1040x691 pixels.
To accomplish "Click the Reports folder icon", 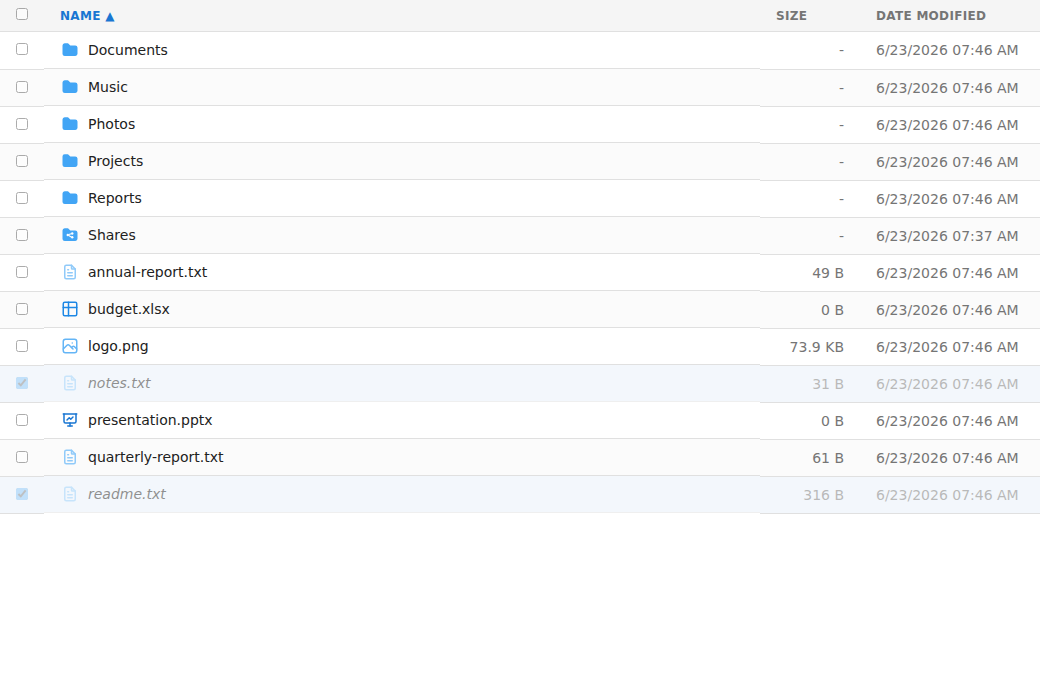I will click(x=70, y=198).
